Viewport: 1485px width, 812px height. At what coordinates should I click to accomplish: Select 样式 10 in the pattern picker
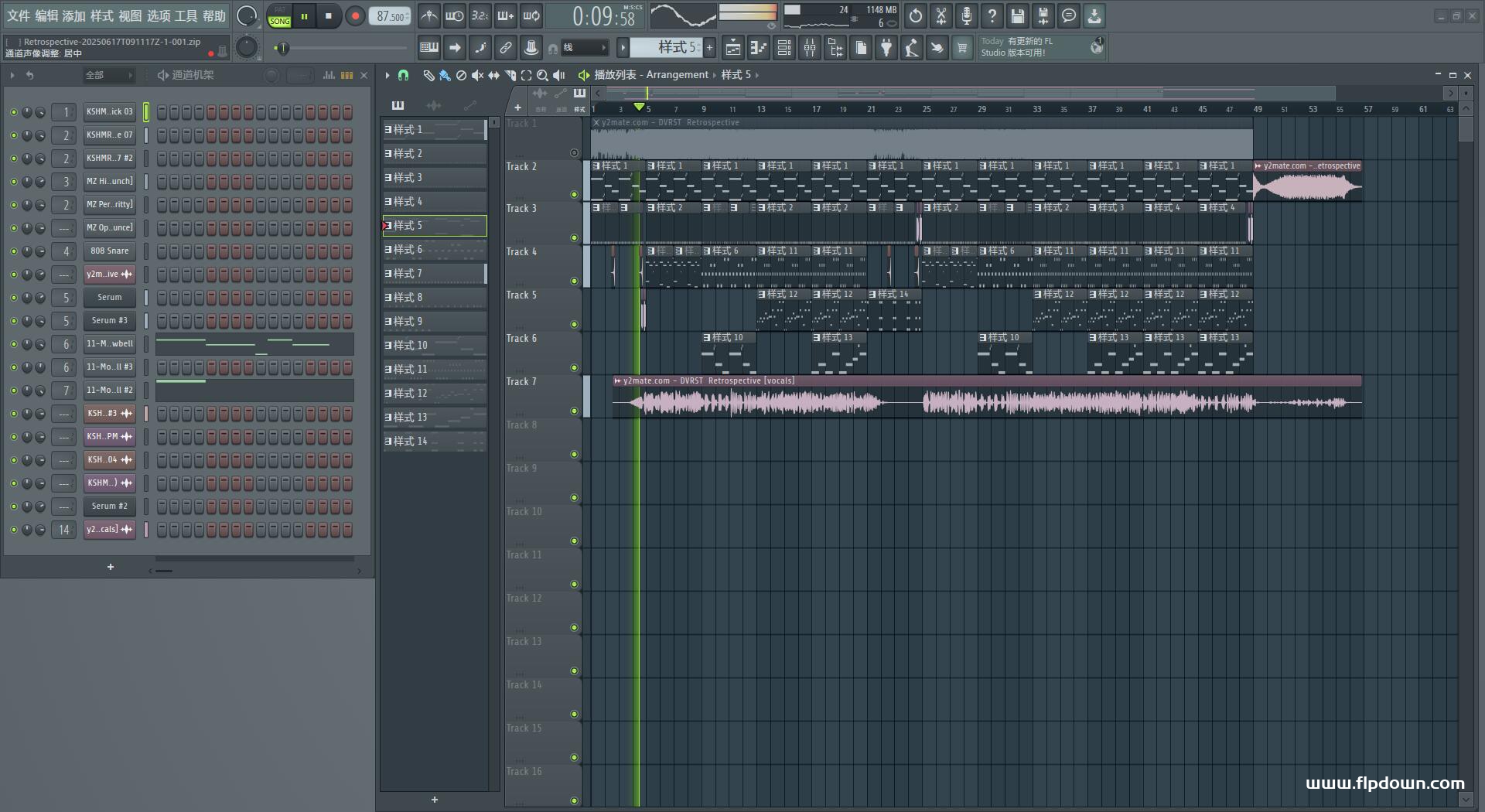(x=435, y=346)
